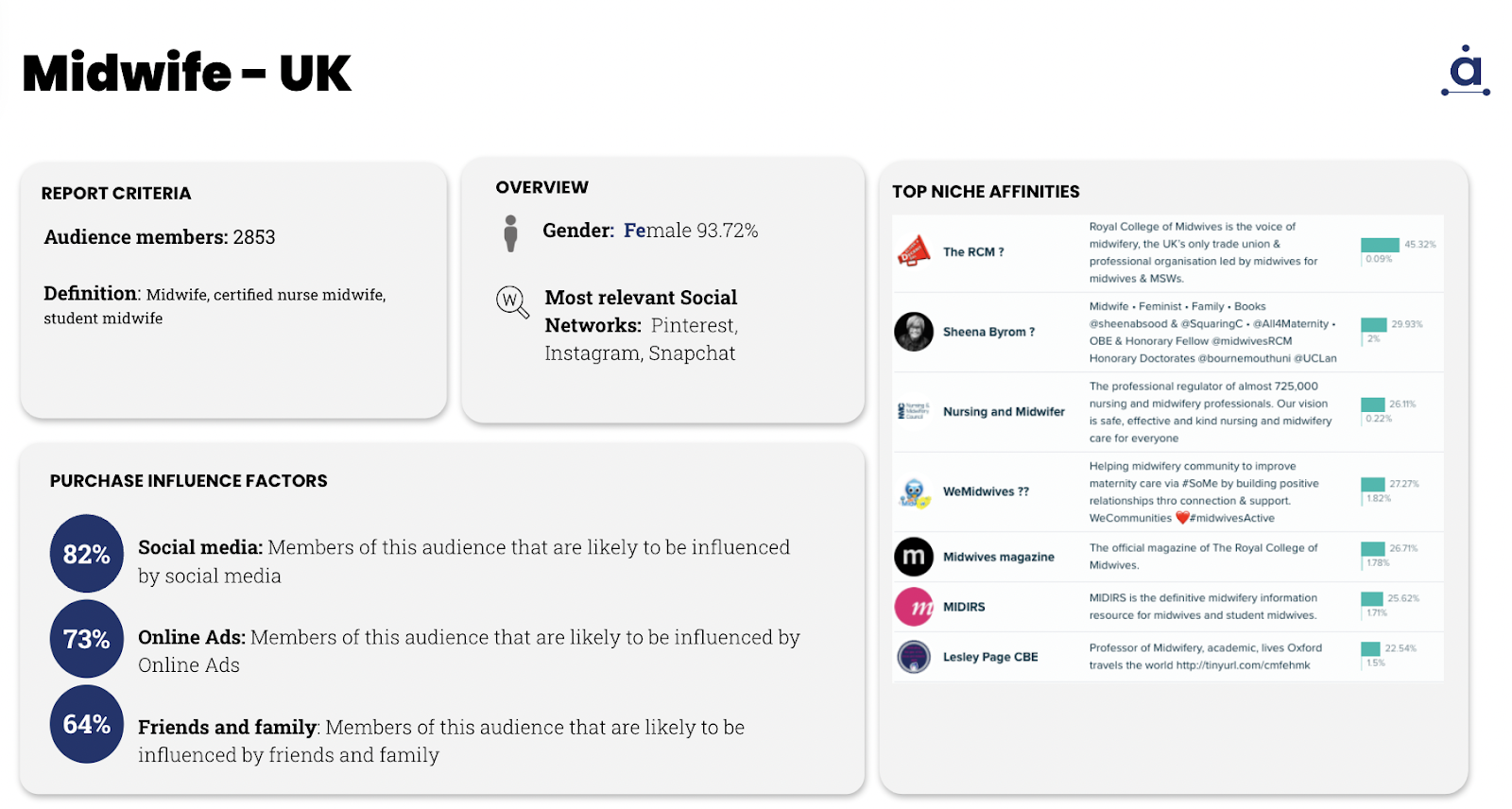The image size is (1512, 809).
Task: Click the Nursing and Midwifery Council logo
Action: point(914,411)
